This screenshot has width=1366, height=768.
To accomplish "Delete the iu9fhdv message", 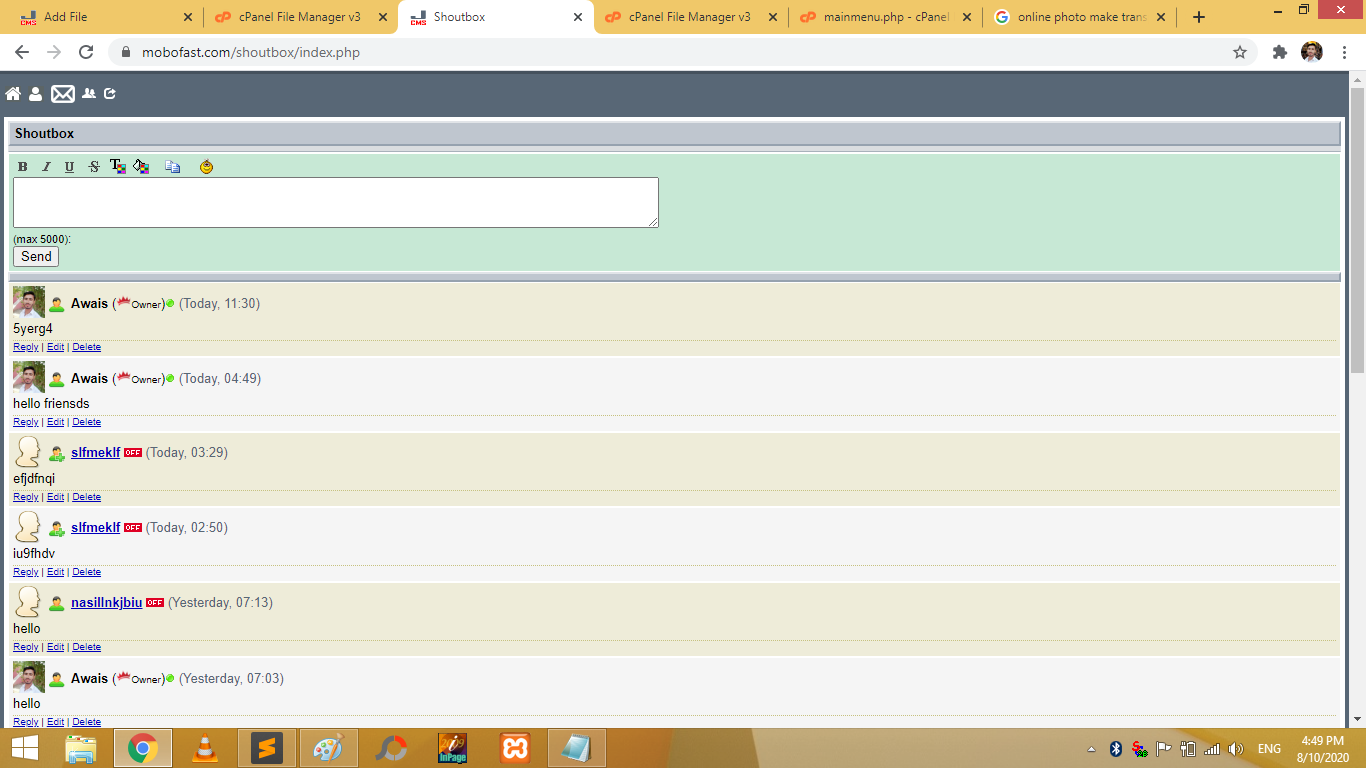I will (x=87, y=572).
